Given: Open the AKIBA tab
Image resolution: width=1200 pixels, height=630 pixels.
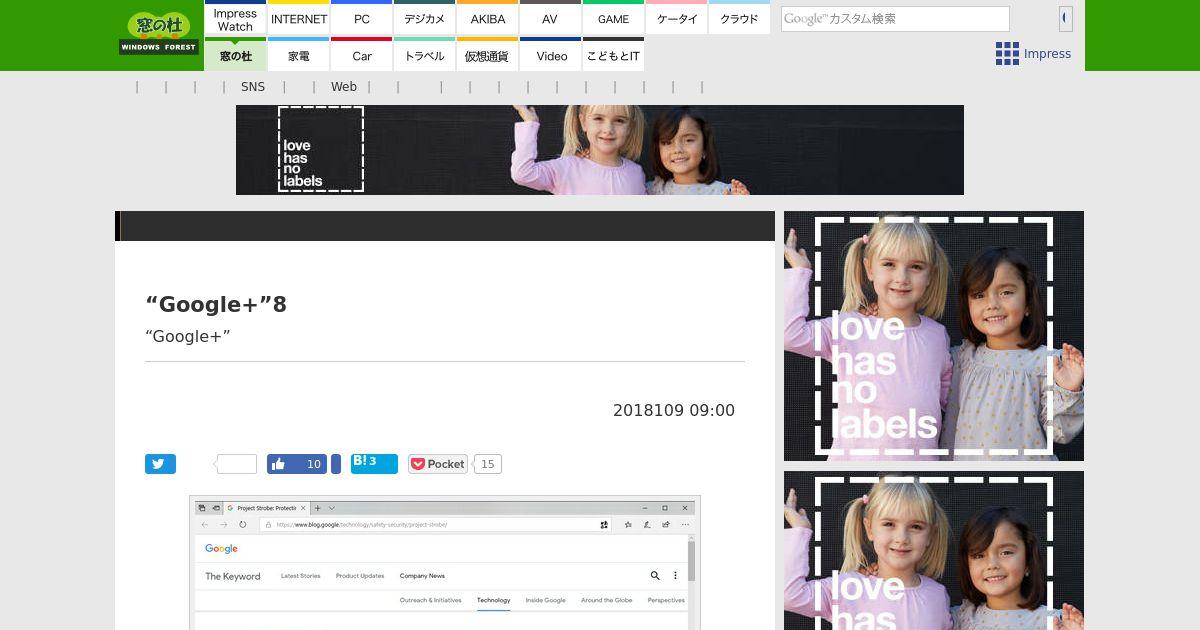Looking at the screenshot, I should (x=487, y=18).
